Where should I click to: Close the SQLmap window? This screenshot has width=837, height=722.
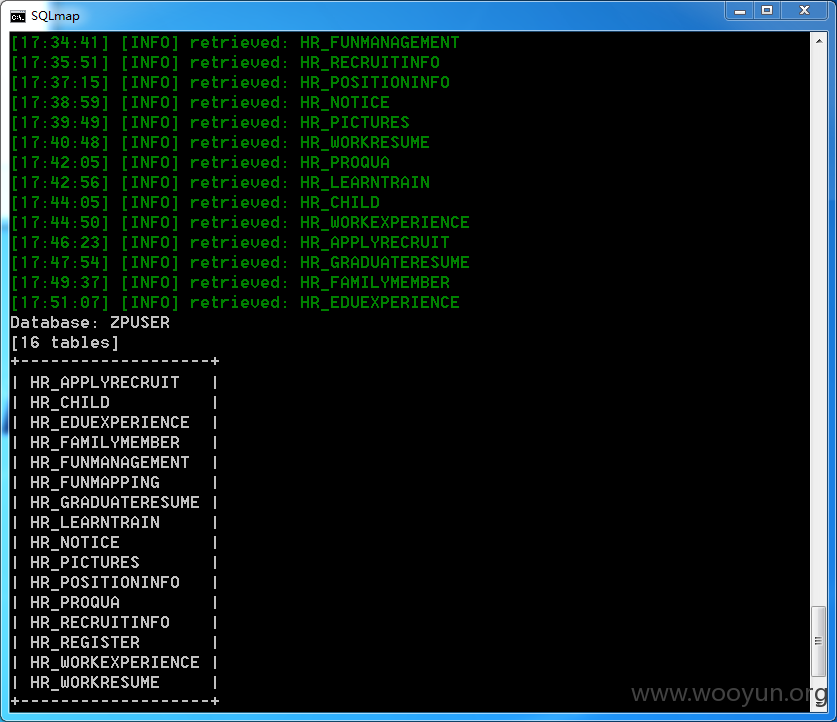pyautogui.click(x=804, y=11)
